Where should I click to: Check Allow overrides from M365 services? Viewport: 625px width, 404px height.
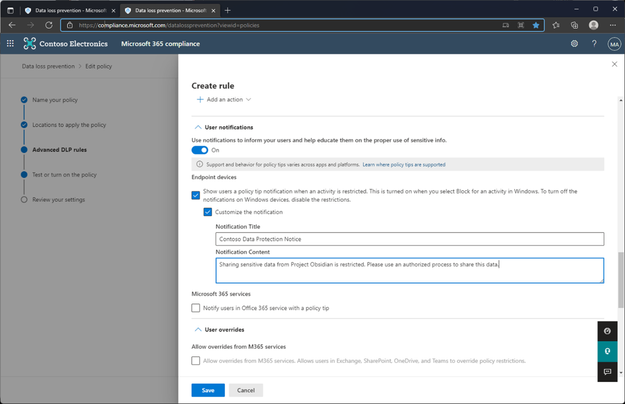click(196, 361)
